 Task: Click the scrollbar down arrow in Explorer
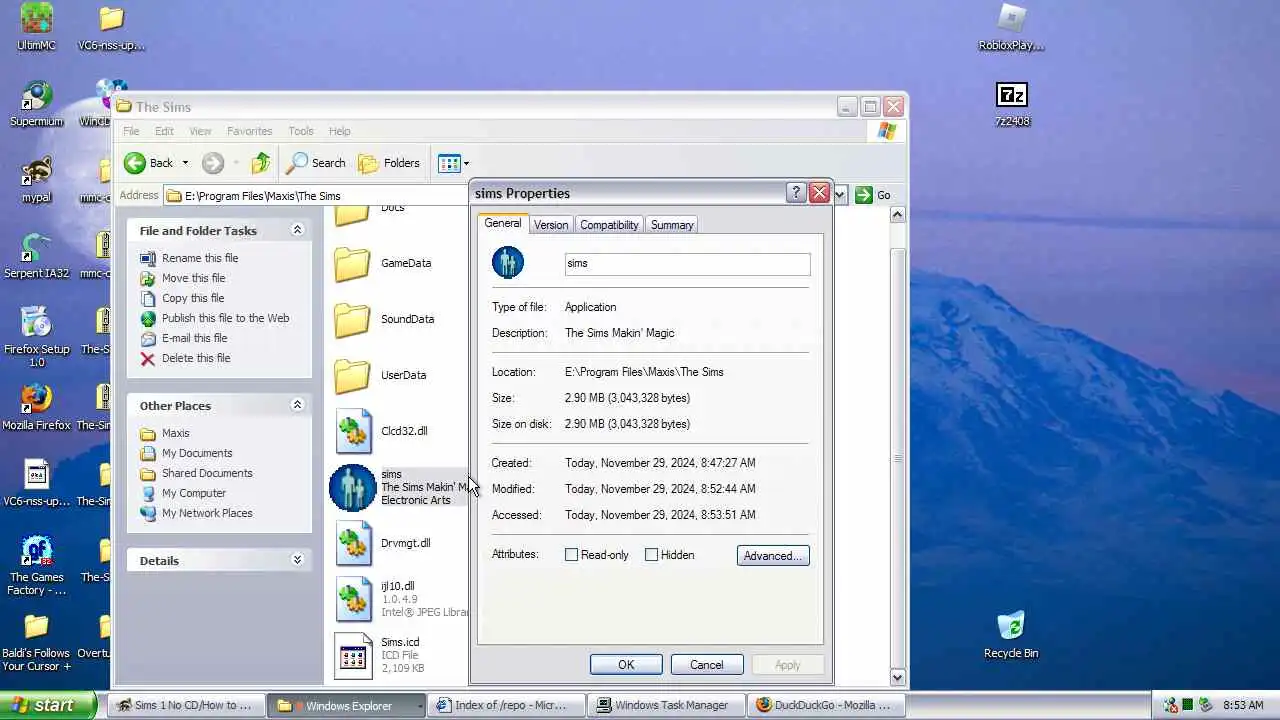click(897, 677)
